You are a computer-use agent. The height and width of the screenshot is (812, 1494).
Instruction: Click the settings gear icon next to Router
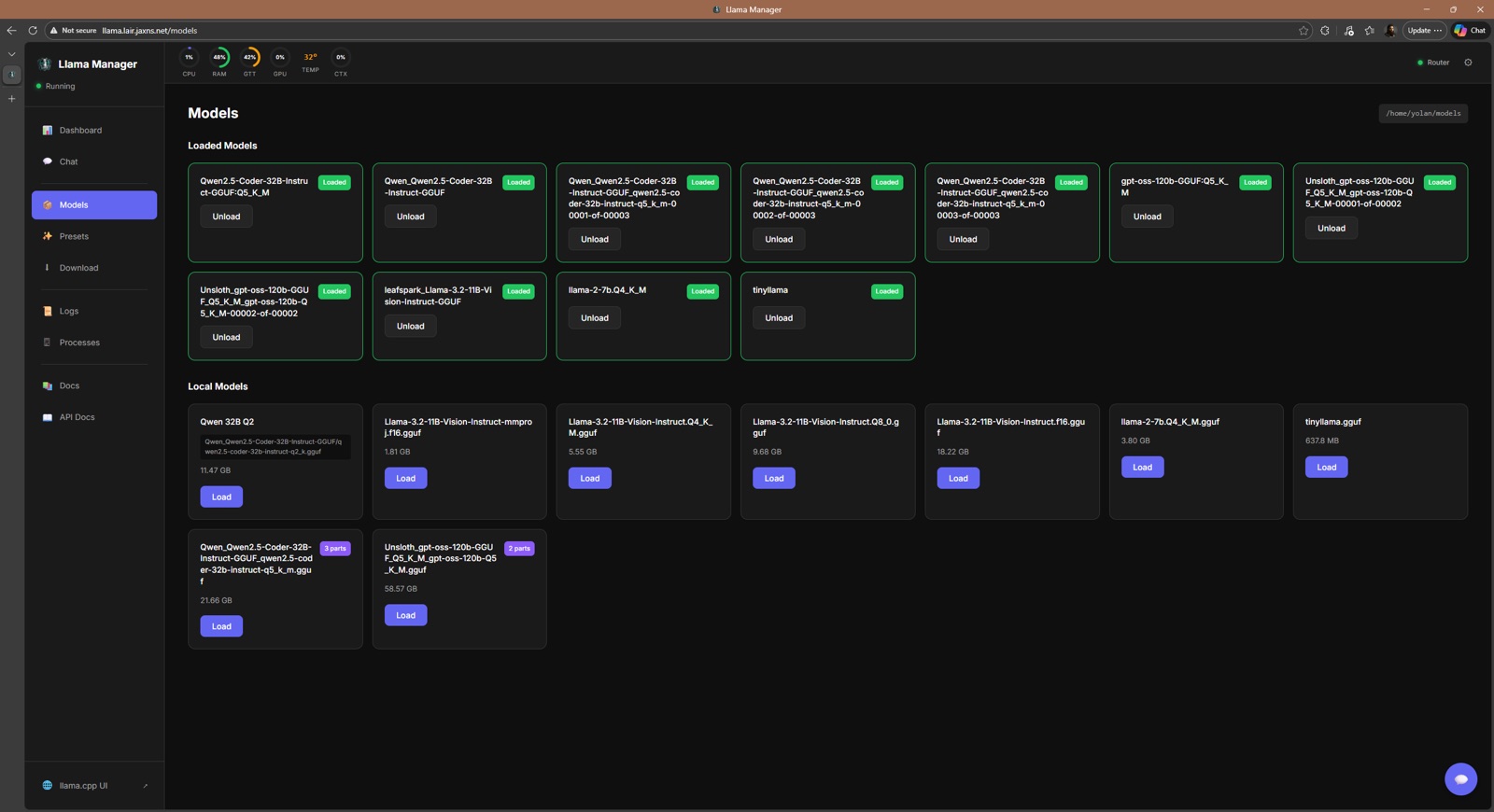pyautogui.click(x=1468, y=63)
